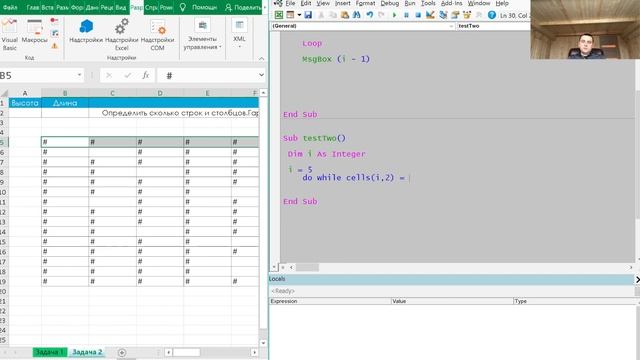The height and width of the screenshot is (360, 640).
Task: Click the Помощник help search button
Action: [x=204, y=7]
